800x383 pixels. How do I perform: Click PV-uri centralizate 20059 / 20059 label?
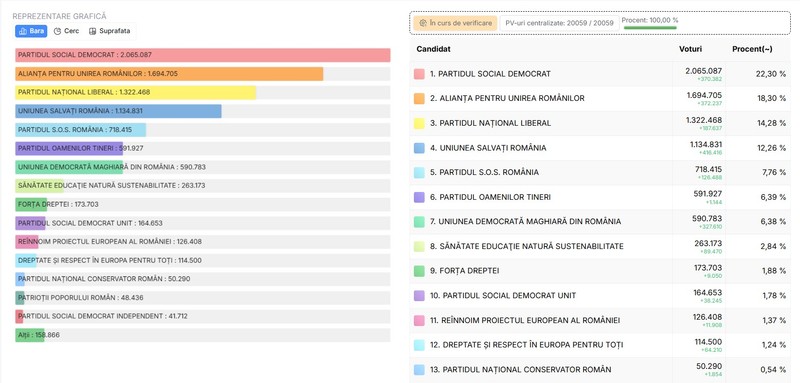[559, 23]
